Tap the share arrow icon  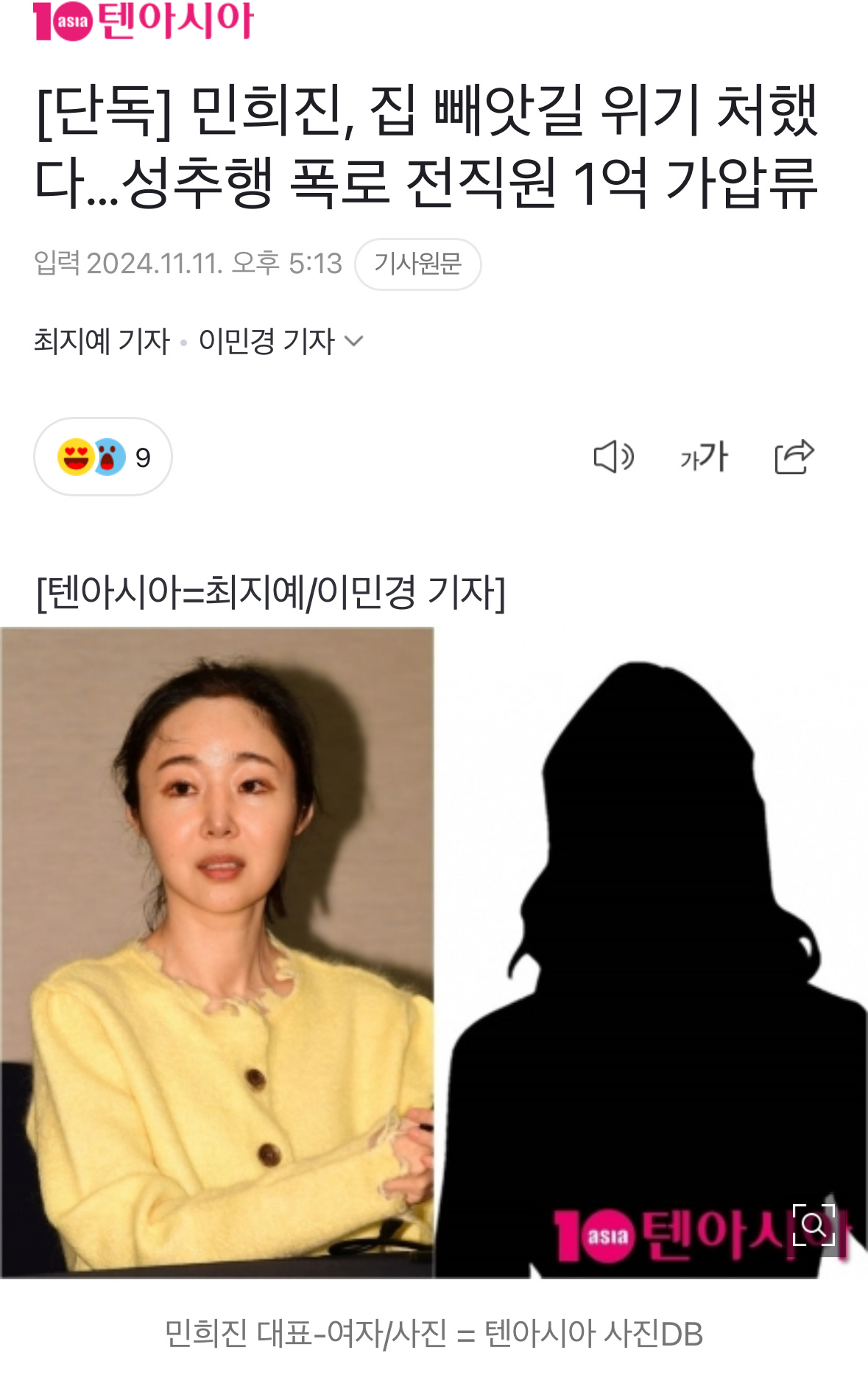pos(794,457)
